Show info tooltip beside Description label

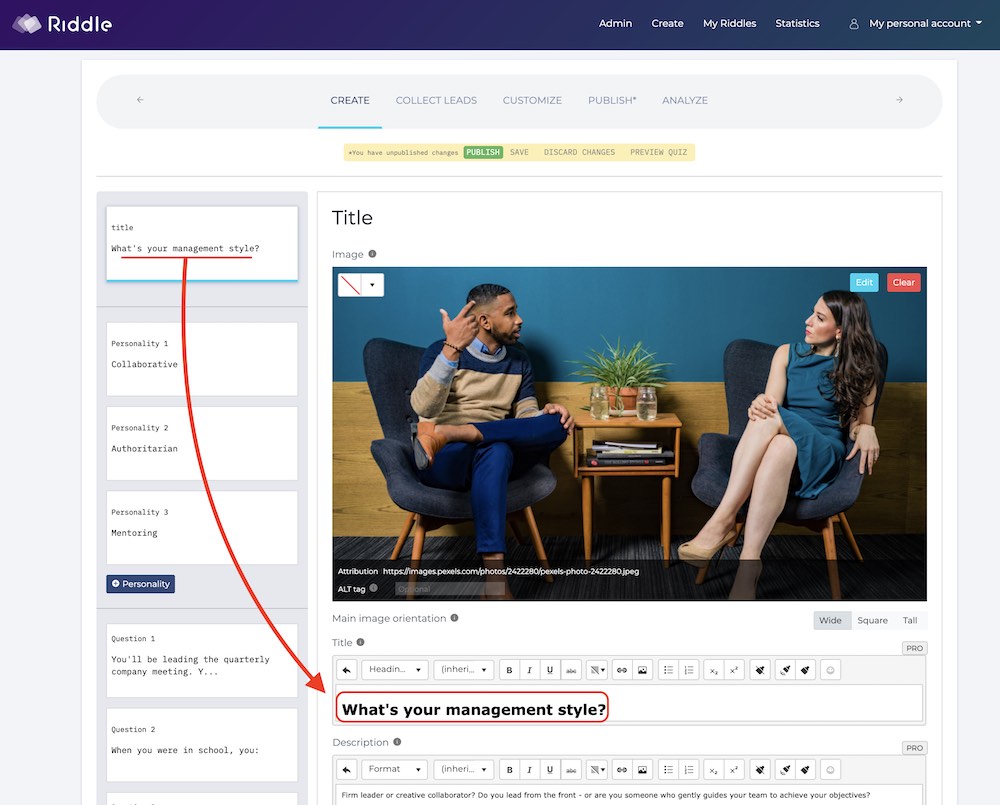point(397,742)
